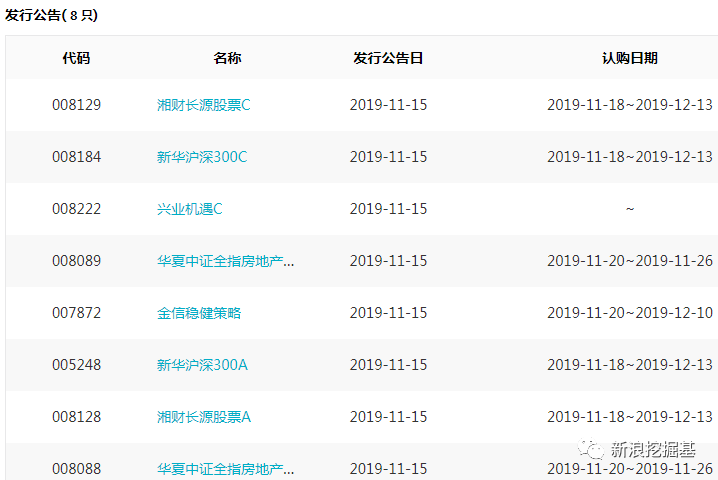
Task: Select fund code 007872
Action: [x=76, y=313]
